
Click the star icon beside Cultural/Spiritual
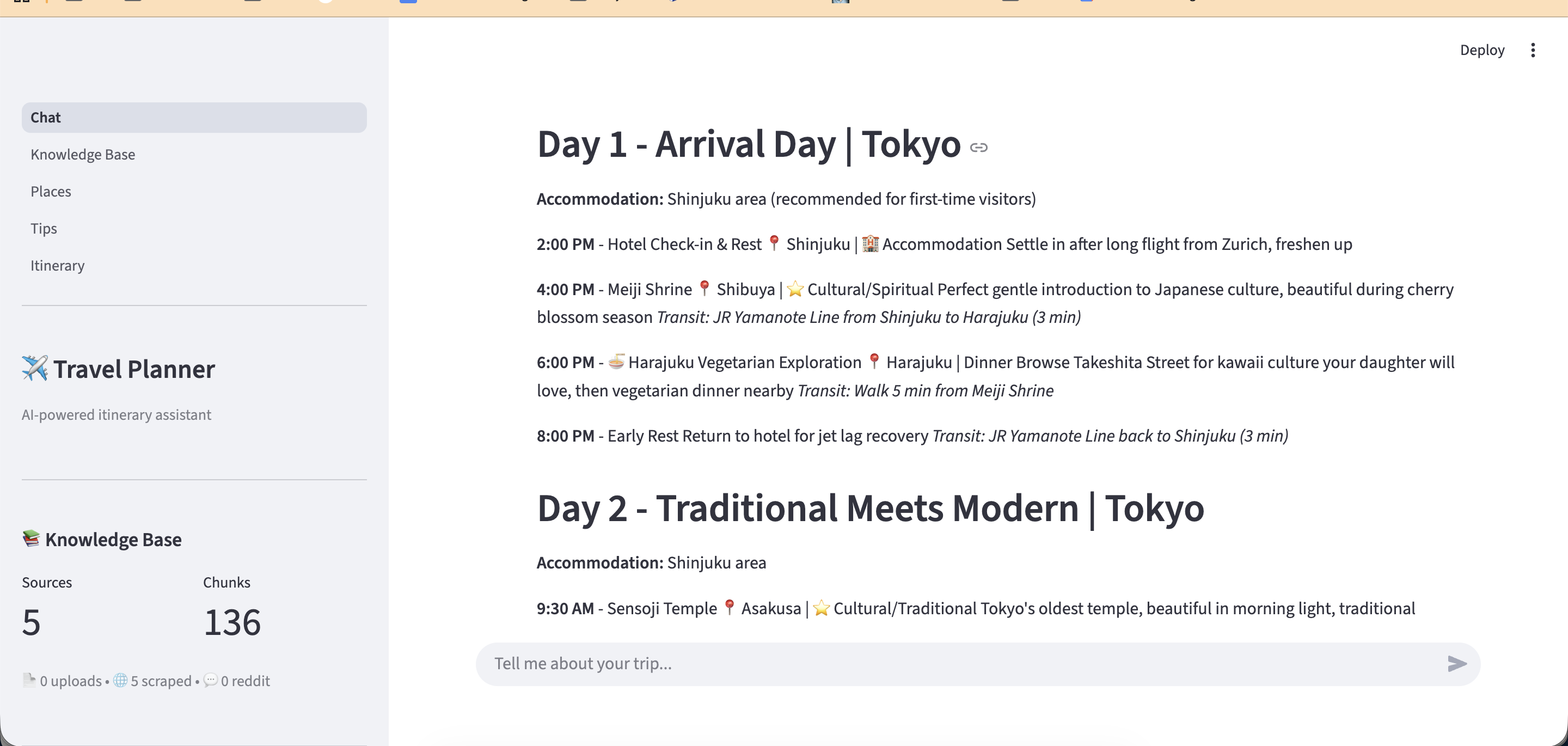(795, 289)
